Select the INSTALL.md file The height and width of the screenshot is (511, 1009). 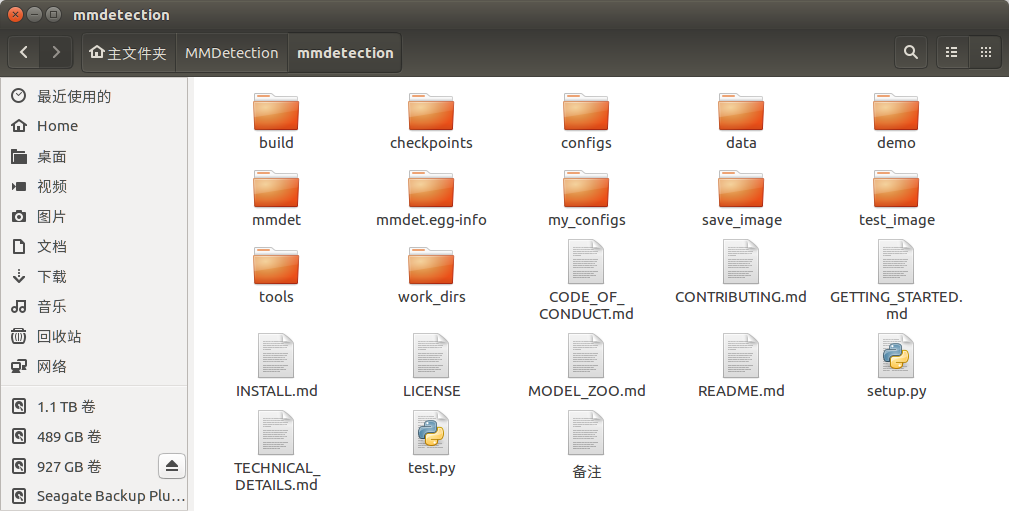(276, 366)
